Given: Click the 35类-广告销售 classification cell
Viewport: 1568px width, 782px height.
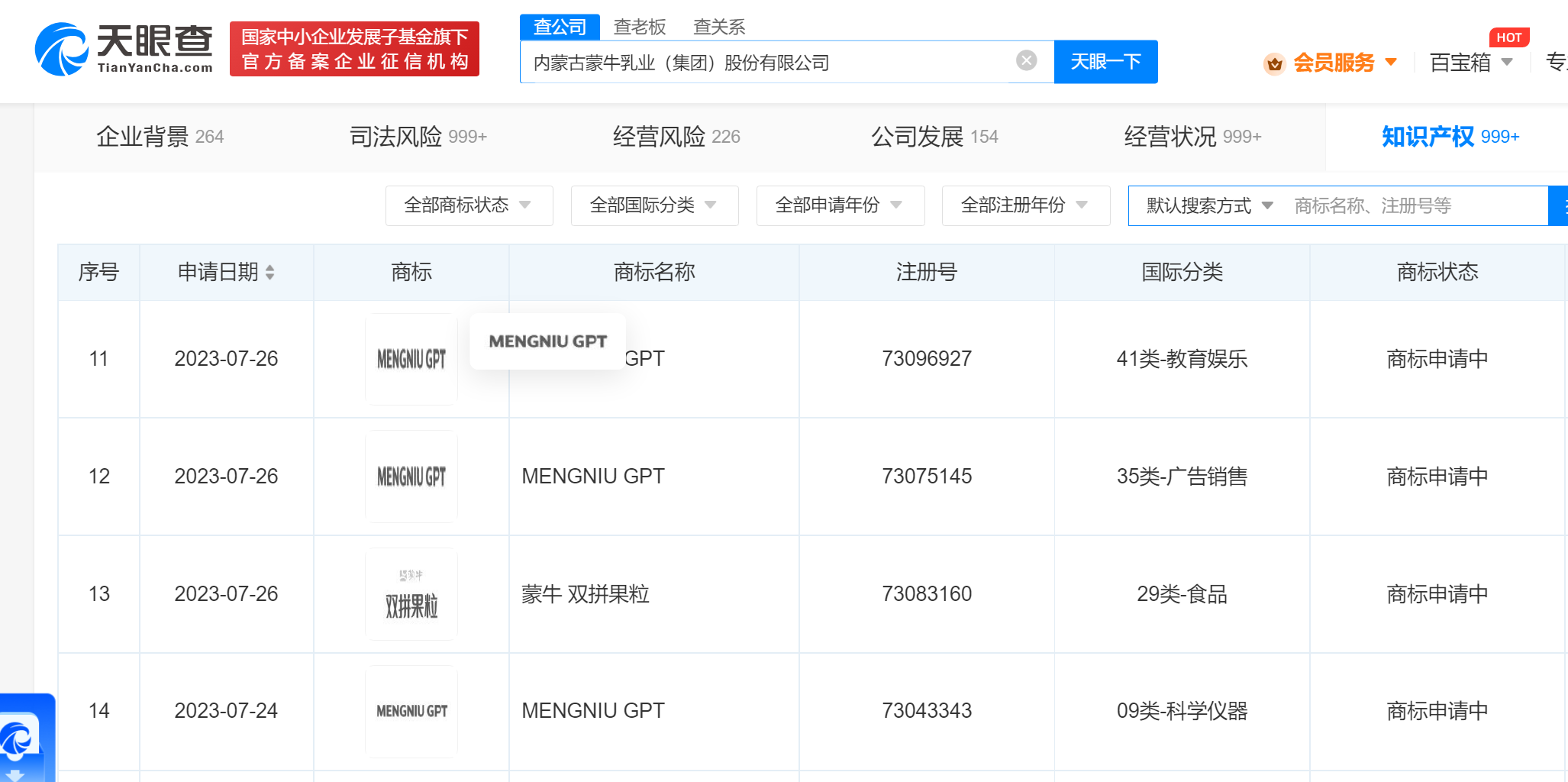Looking at the screenshot, I should [1182, 477].
